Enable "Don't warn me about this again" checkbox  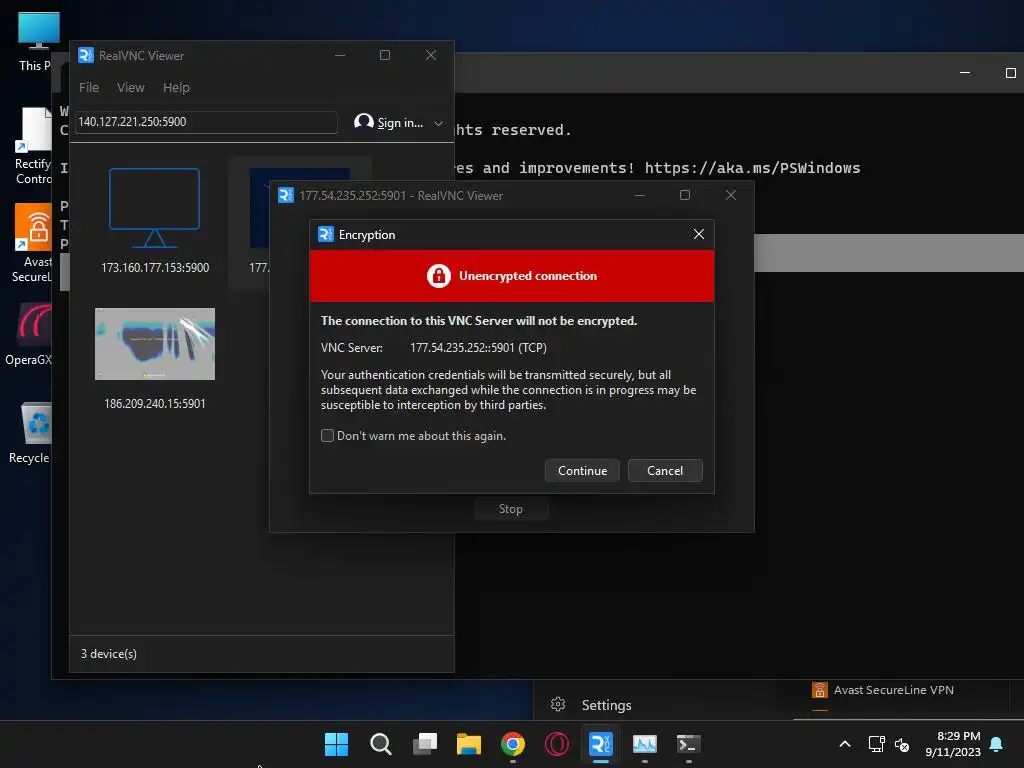click(x=327, y=436)
